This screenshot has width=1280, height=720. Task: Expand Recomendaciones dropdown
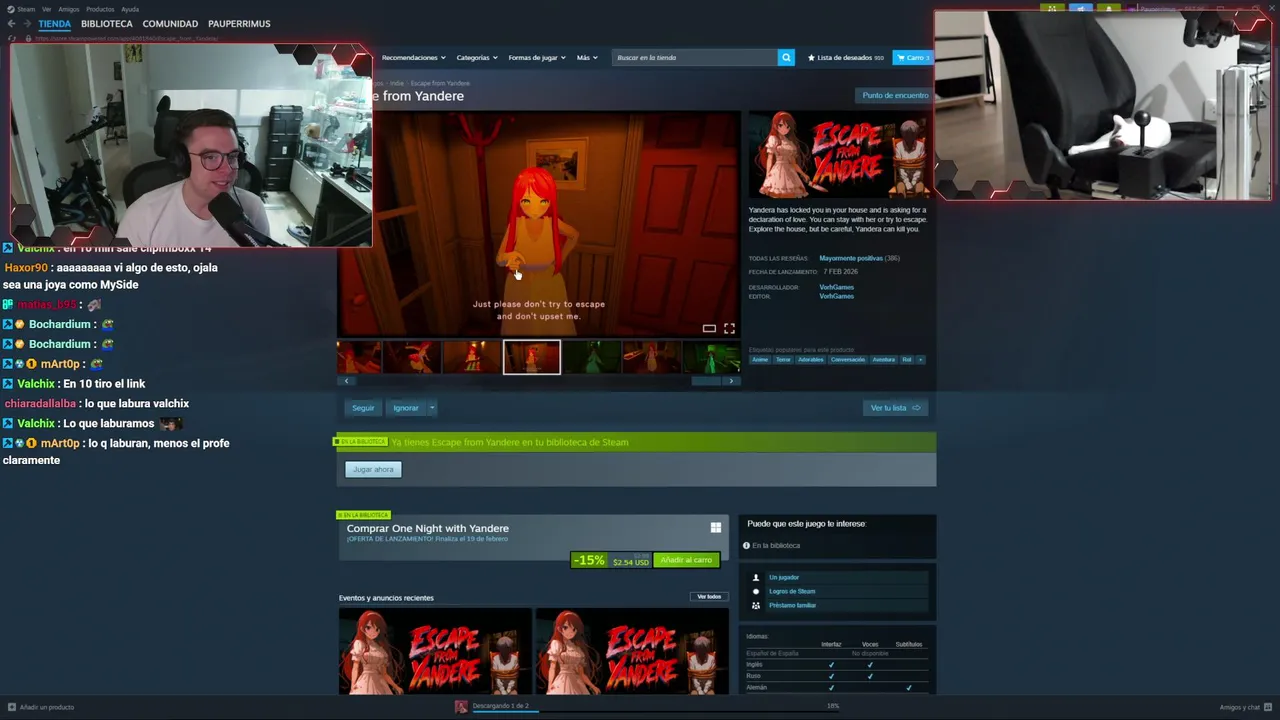(414, 57)
